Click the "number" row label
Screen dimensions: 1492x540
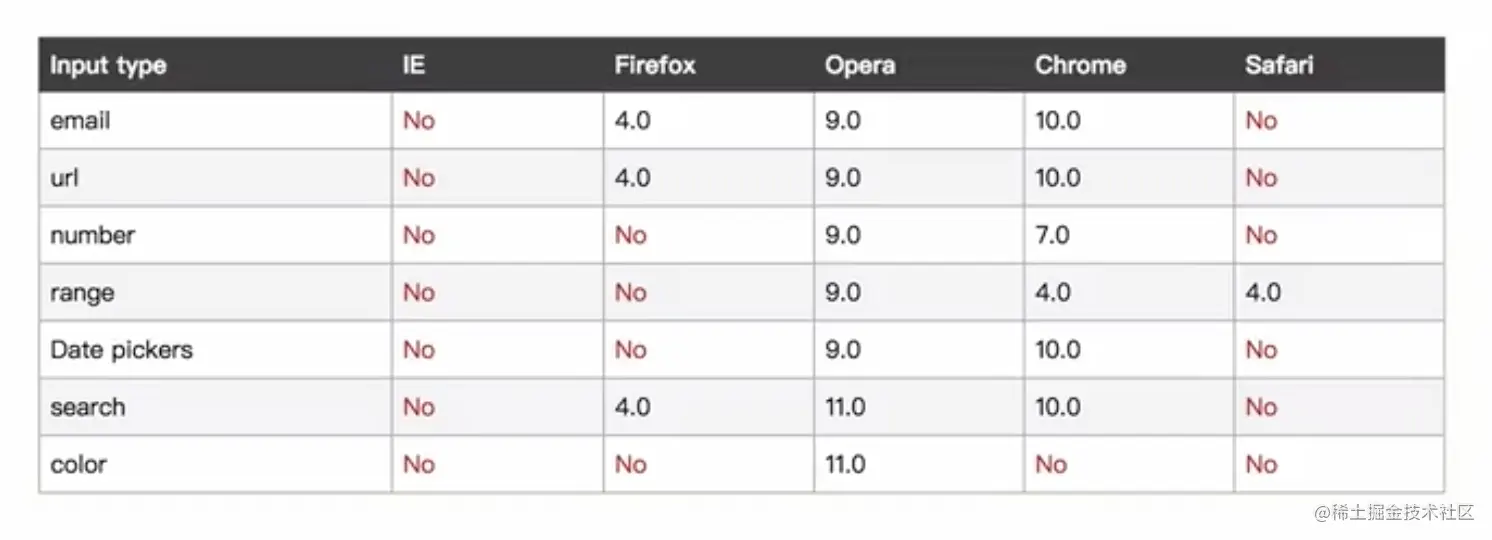92,236
